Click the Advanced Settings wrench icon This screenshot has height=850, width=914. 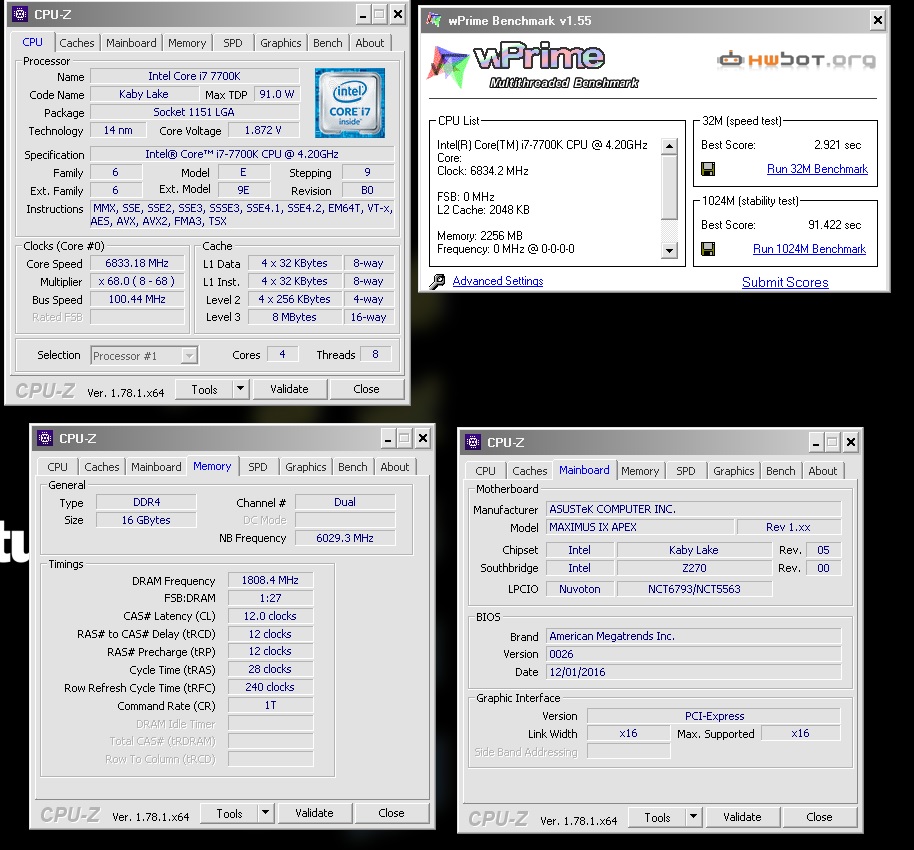pos(437,282)
